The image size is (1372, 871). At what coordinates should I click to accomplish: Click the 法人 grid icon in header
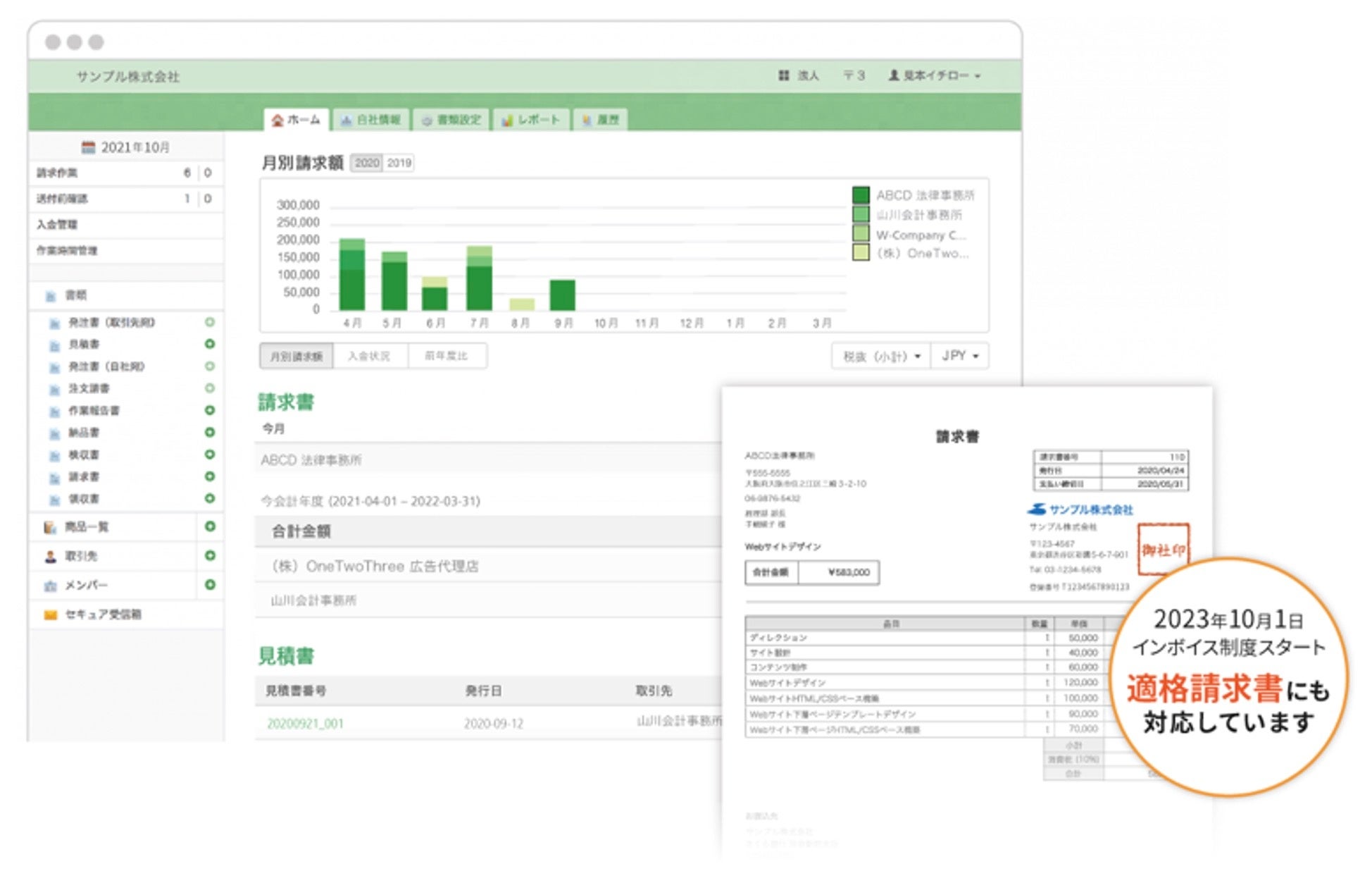[783, 75]
